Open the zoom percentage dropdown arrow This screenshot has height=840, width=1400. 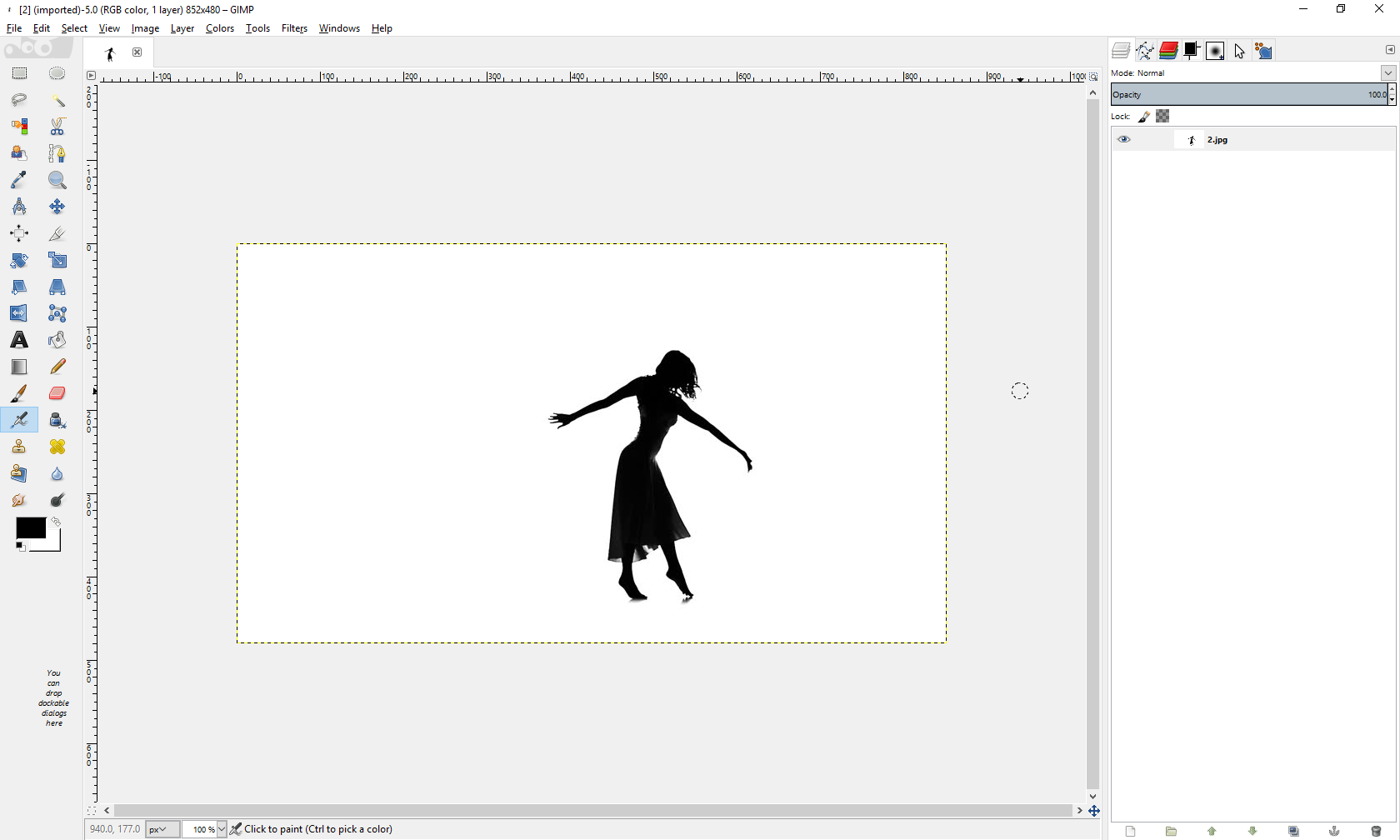(221, 829)
